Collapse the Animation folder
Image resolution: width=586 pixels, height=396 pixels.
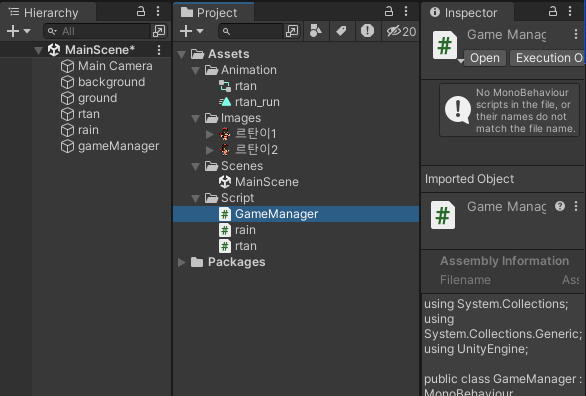click(x=195, y=71)
